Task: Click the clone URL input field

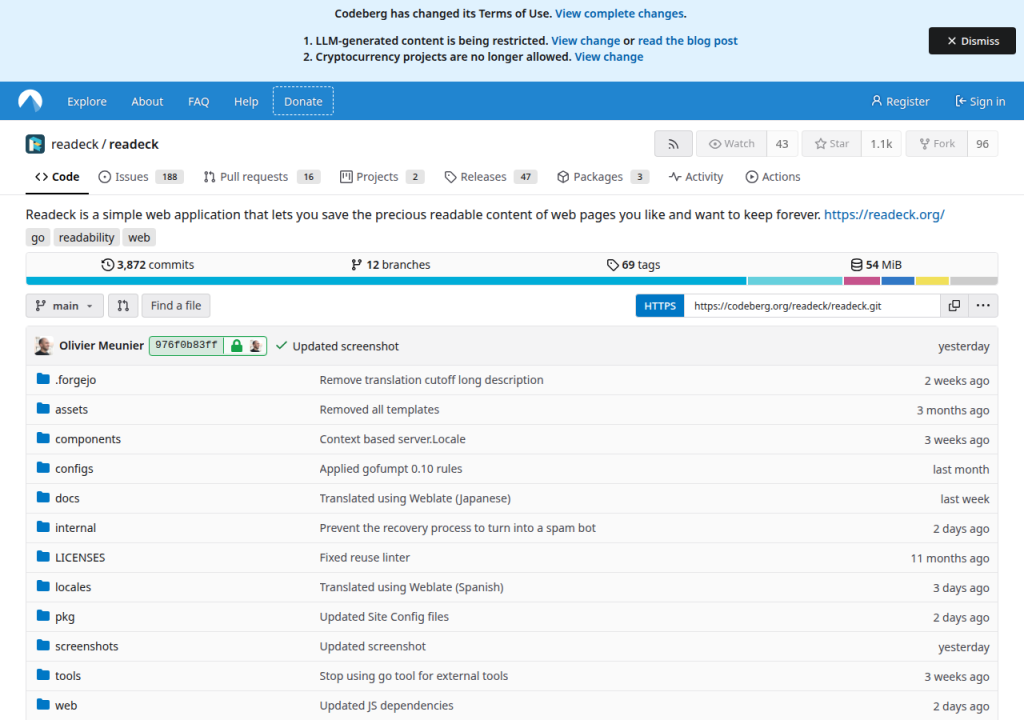Action: pos(812,305)
